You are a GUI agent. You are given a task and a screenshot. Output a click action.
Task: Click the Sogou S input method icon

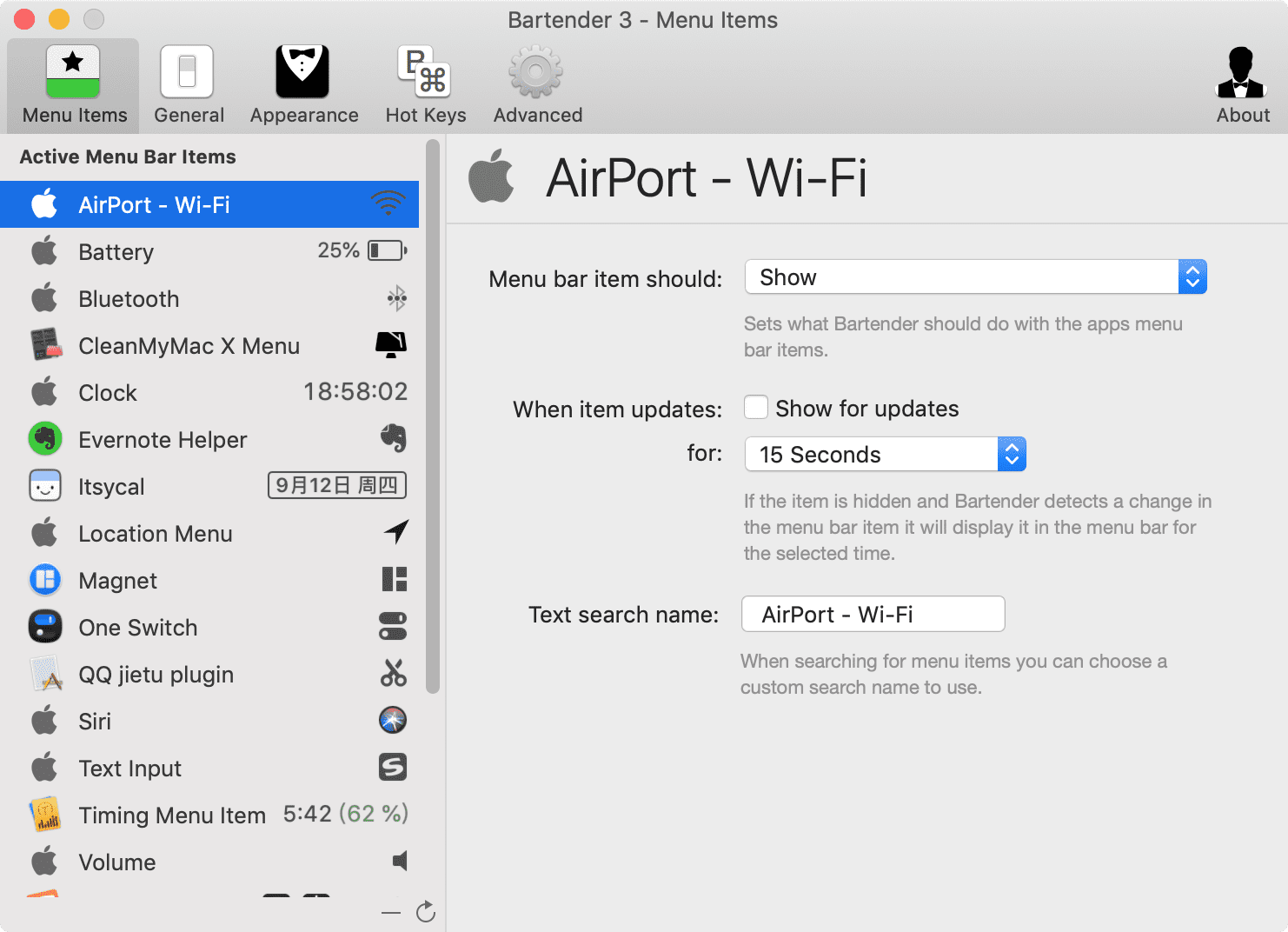point(393,767)
